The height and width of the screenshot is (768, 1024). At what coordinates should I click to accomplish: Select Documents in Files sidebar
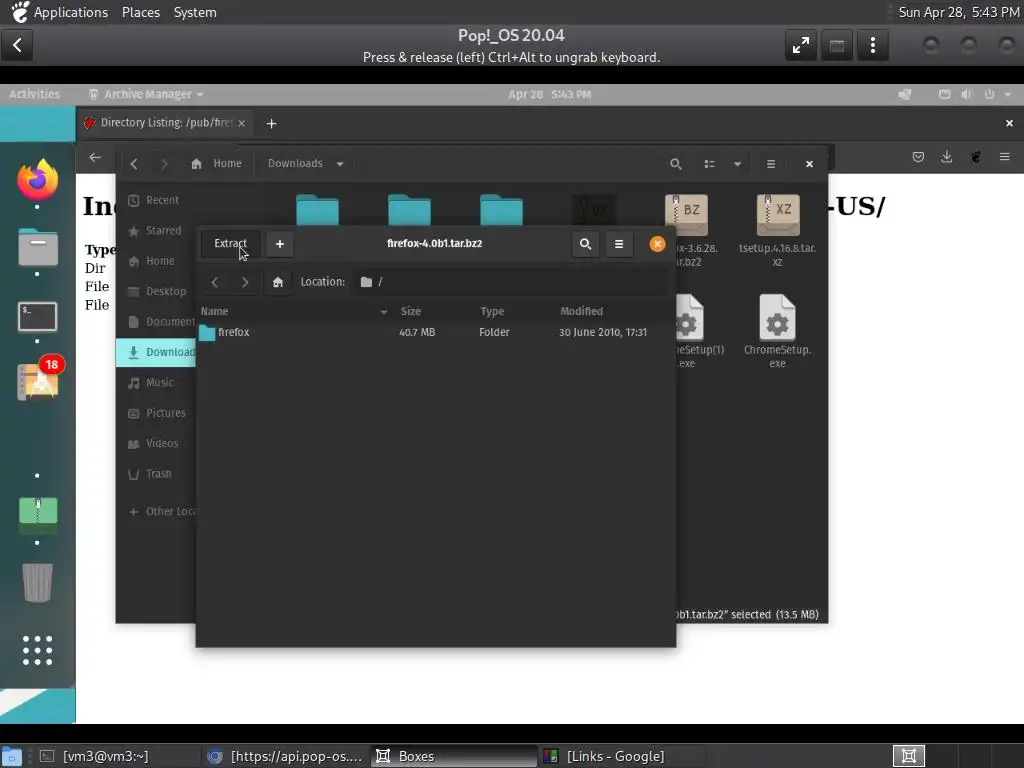coord(155,322)
